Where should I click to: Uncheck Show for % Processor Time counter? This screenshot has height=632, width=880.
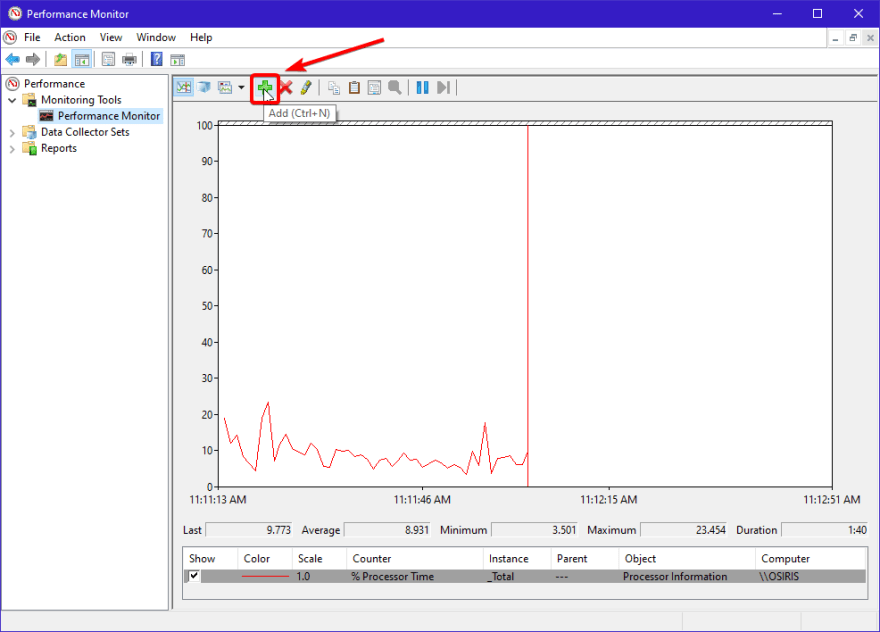tap(194, 576)
